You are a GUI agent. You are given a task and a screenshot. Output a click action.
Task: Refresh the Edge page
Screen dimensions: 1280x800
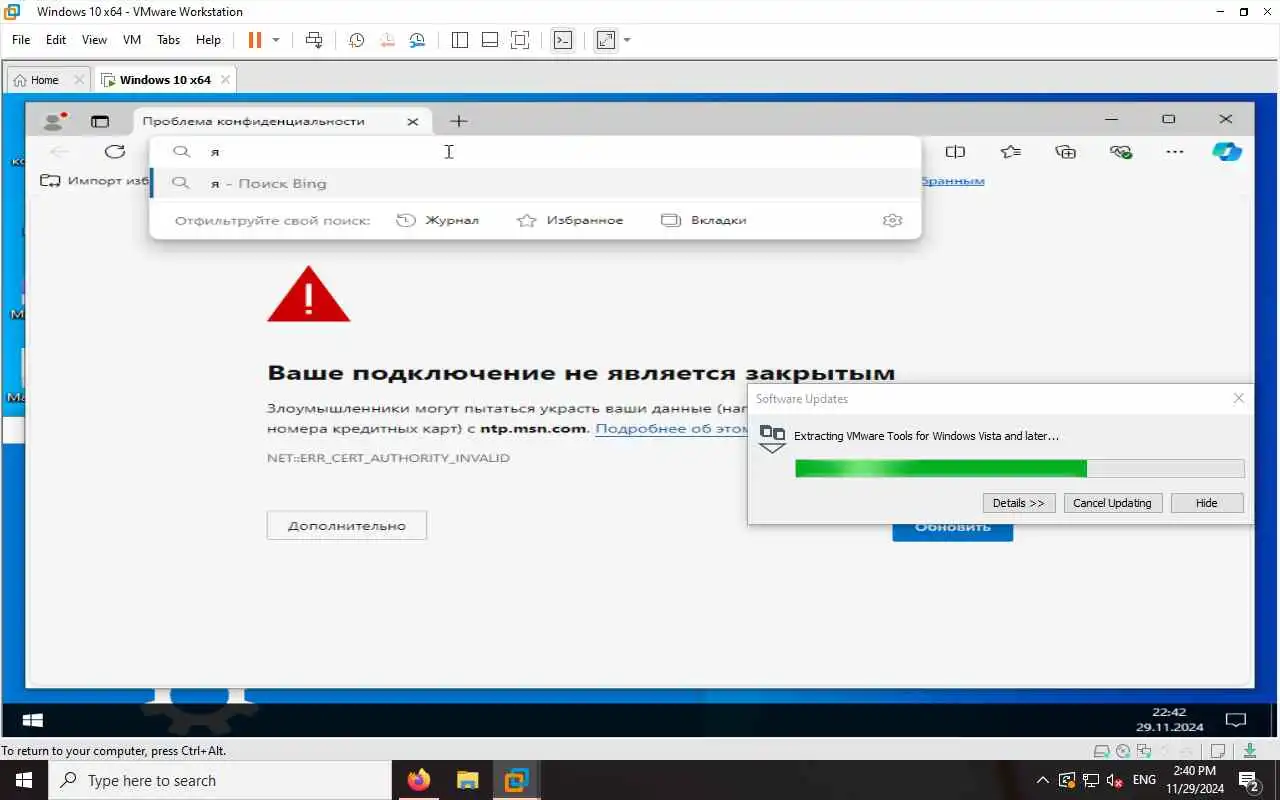(115, 151)
